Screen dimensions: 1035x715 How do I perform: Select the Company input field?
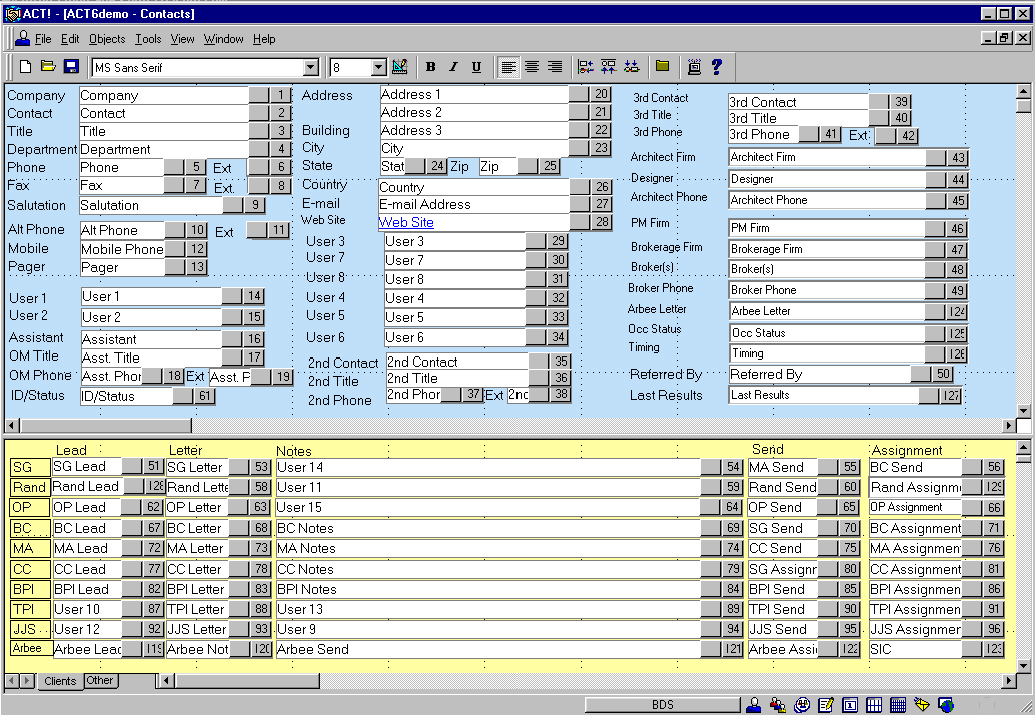(164, 95)
